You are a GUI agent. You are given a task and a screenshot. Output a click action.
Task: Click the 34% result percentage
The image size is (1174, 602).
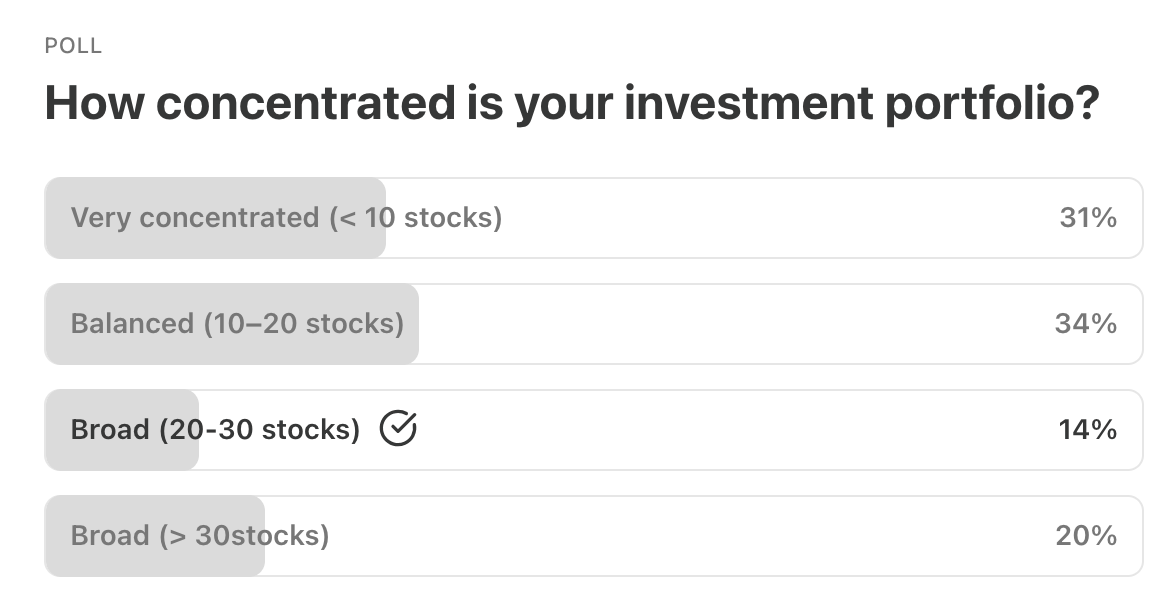(1085, 324)
